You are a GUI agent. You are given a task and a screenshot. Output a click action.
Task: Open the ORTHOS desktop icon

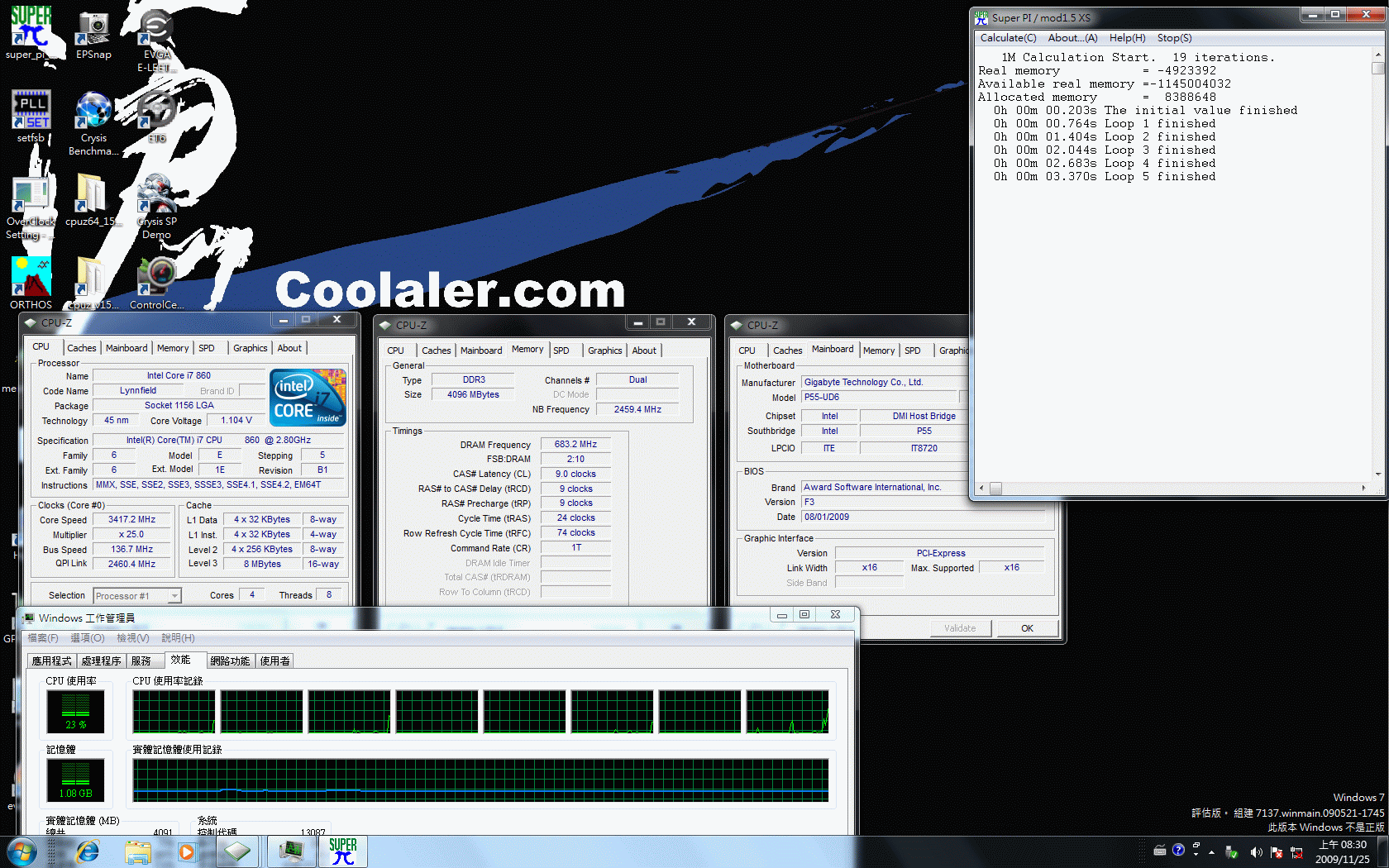tap(31, 283)
